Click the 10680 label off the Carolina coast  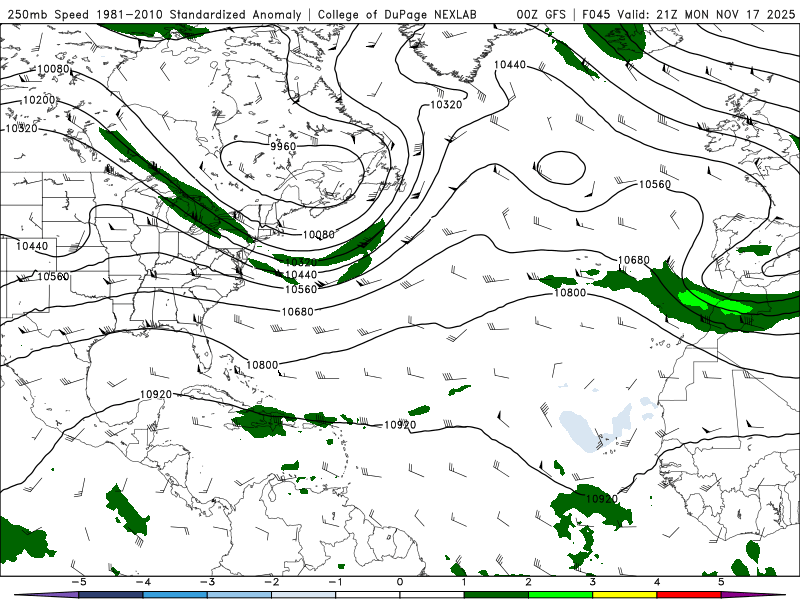pyautogui.click(x=297, y=311)
